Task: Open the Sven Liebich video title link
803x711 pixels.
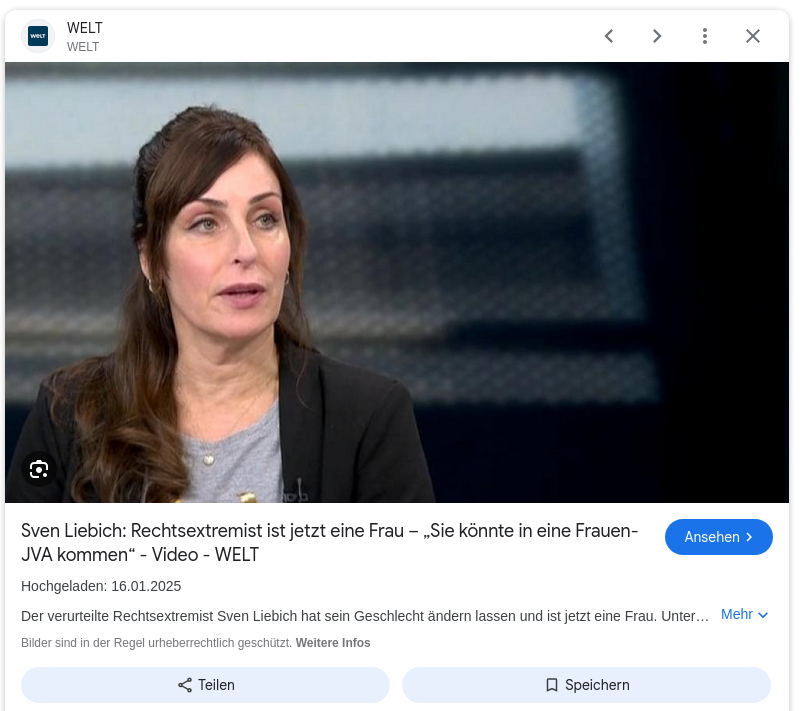Action: (329, 542)
